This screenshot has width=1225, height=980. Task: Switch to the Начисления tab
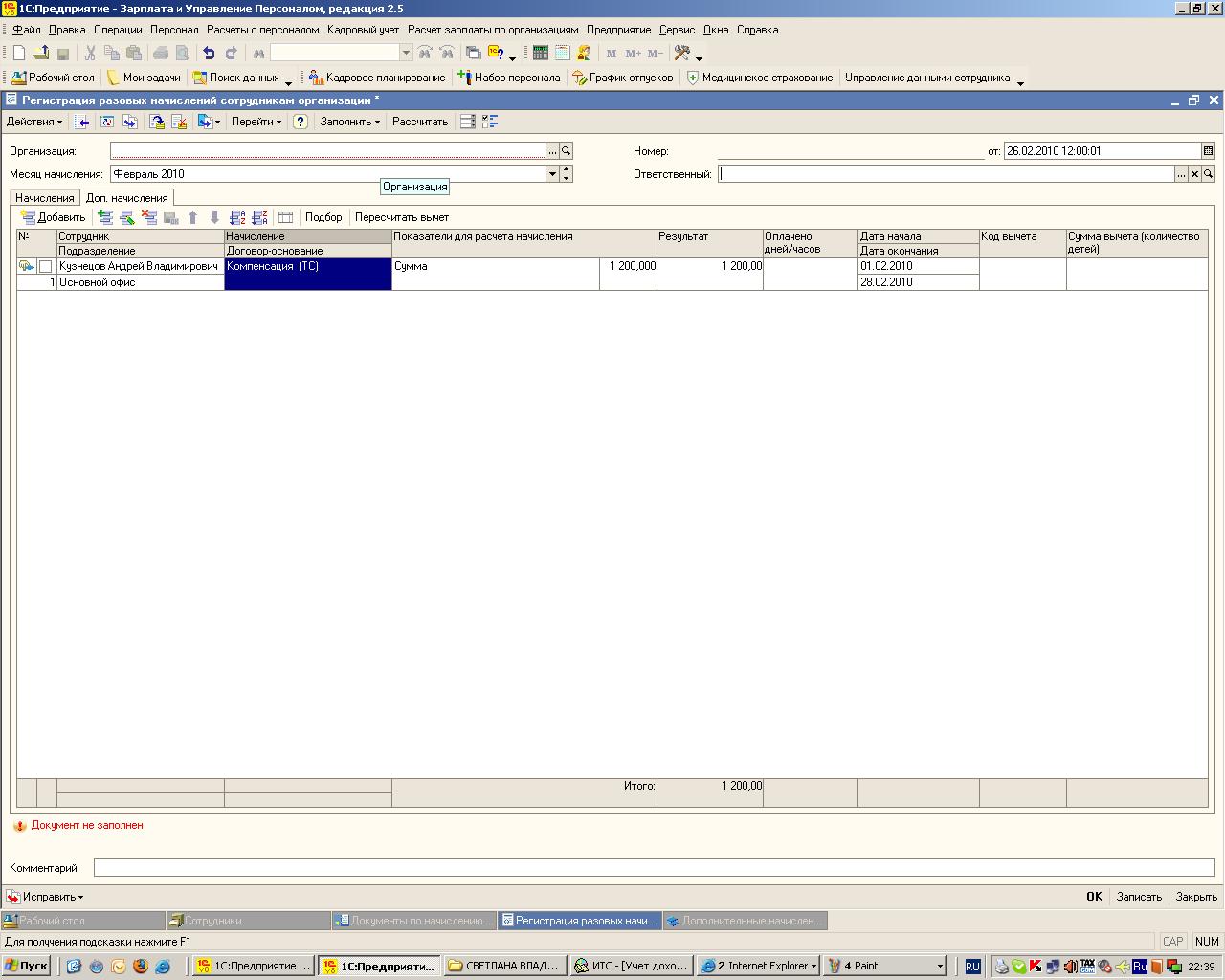pos(44,198)
